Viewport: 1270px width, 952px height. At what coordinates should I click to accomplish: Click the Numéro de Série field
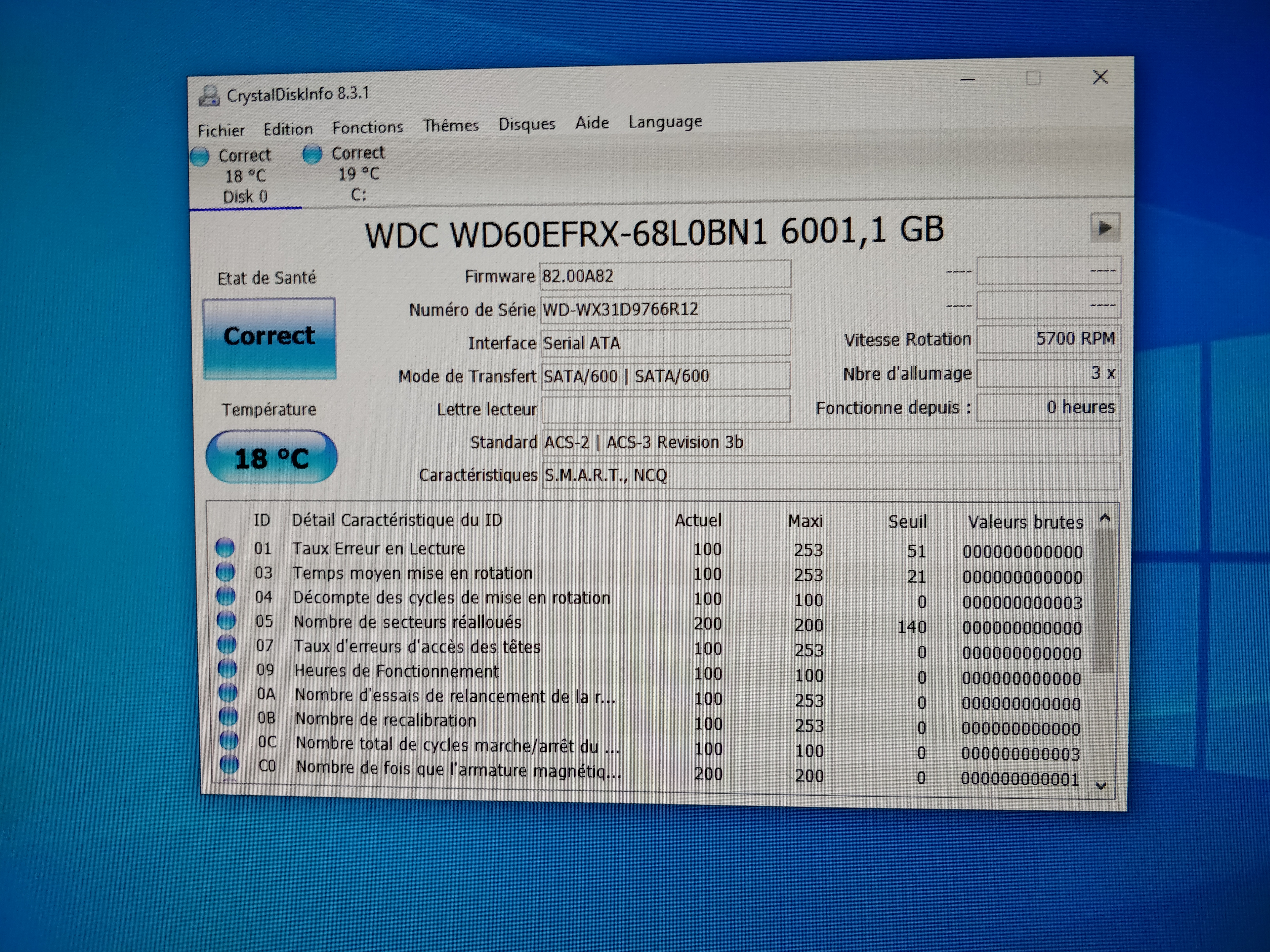pos(665,309)
